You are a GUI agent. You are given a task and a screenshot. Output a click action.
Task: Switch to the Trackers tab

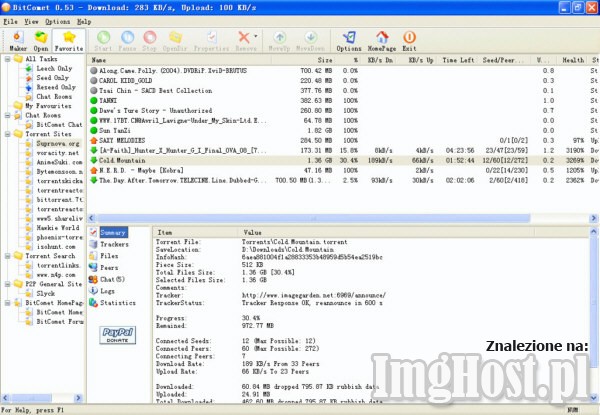(114, 244)
